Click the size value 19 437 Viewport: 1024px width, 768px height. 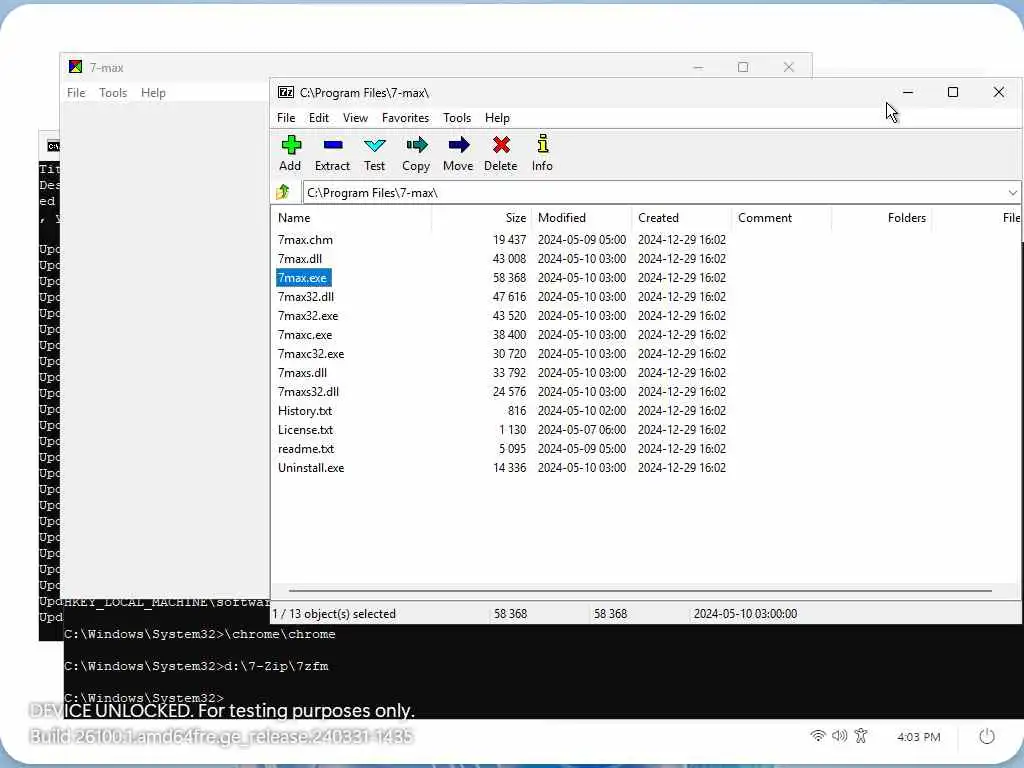(x=509, y=240)
